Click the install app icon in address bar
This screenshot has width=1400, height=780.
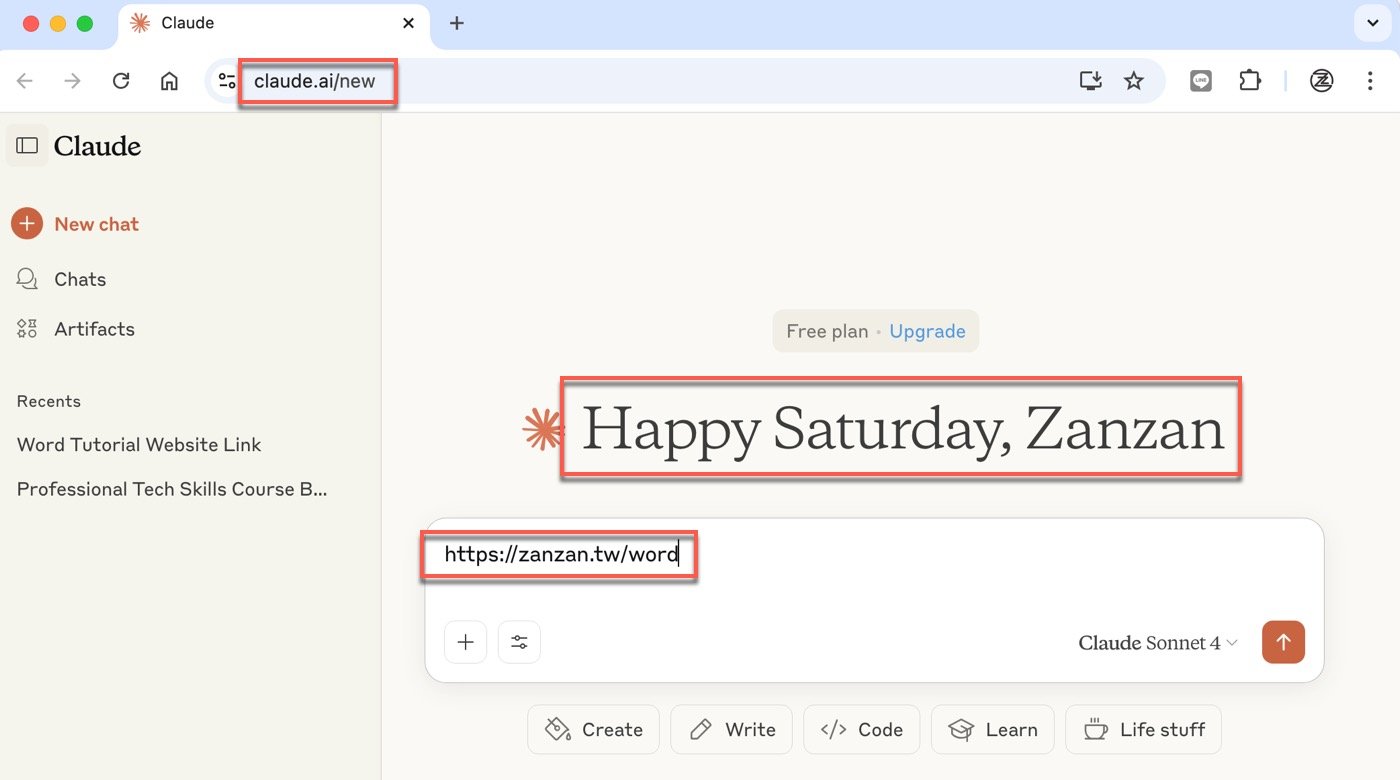pyautogui.click(x=1090, y=81)
